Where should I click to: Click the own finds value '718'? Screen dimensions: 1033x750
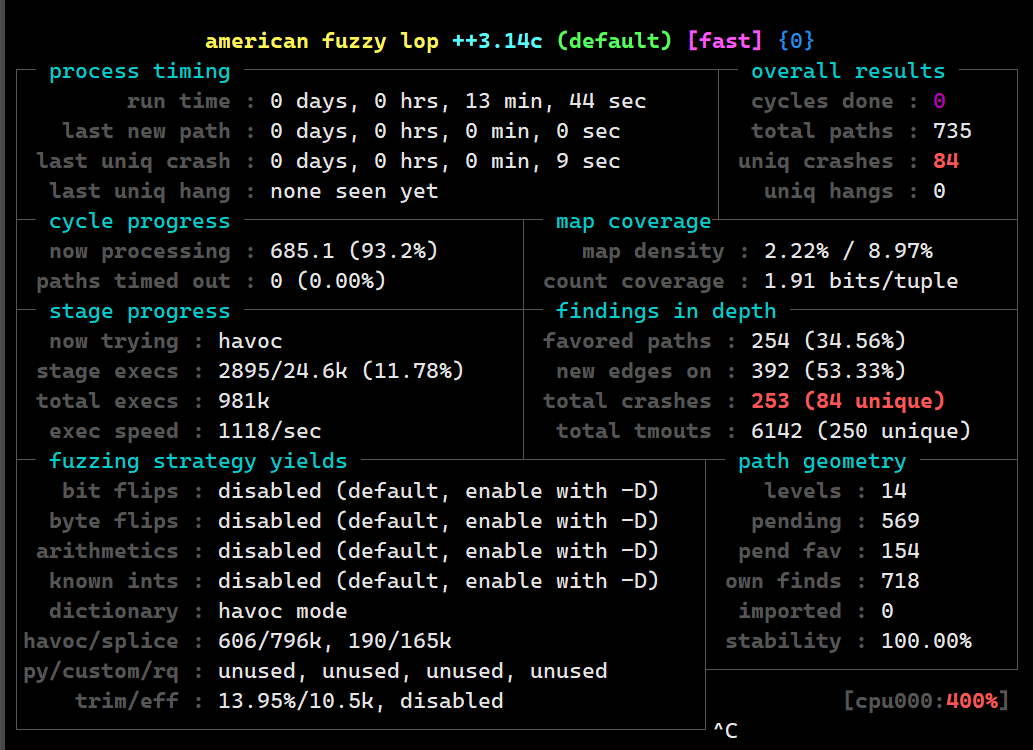[x=901, y=581]
